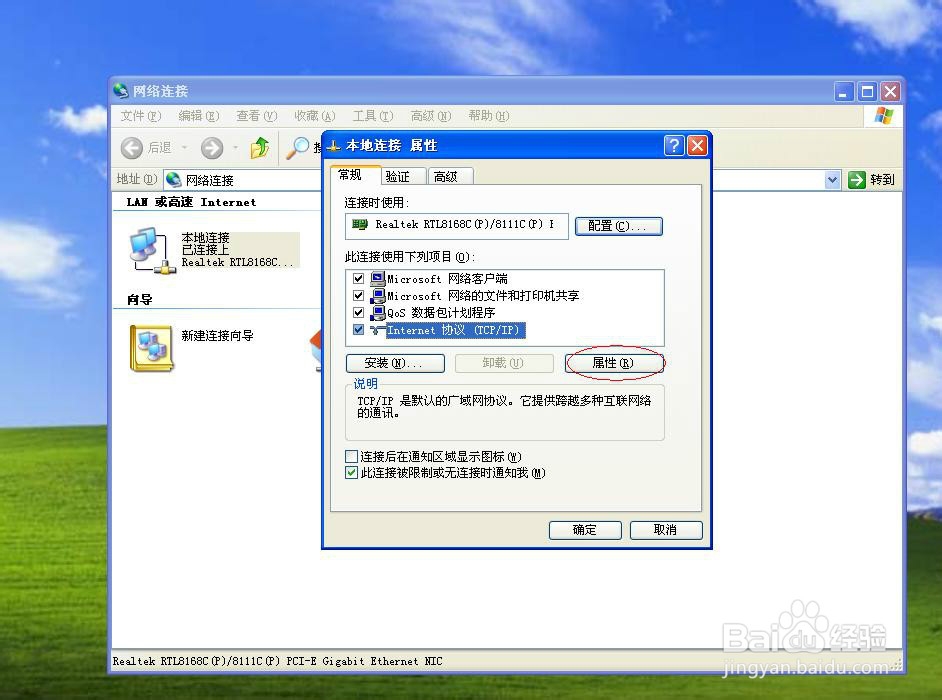Viewport: 942px width, 700px height.
Task: Click the Microsoft 网络客户端 component icon
Action: [378, 279]
